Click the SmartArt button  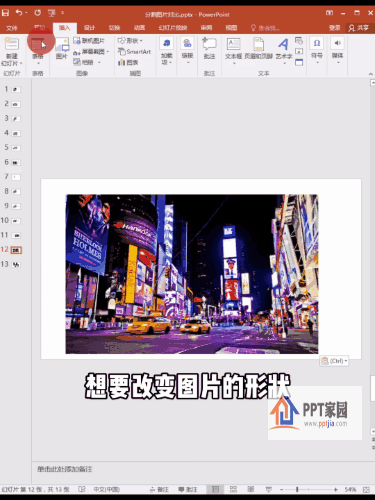[134, 52]
